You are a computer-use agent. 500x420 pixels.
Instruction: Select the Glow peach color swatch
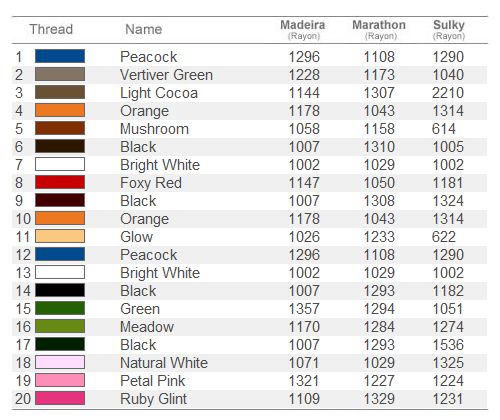(60, 236)
